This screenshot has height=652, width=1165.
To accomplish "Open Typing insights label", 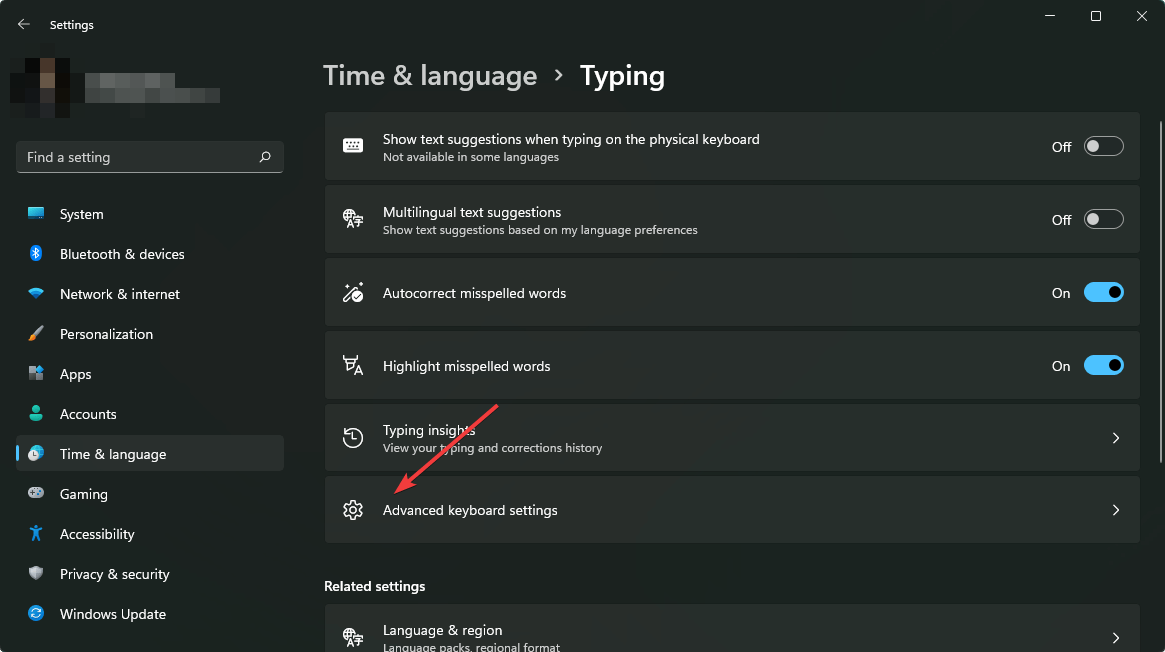I will [429, 430].
